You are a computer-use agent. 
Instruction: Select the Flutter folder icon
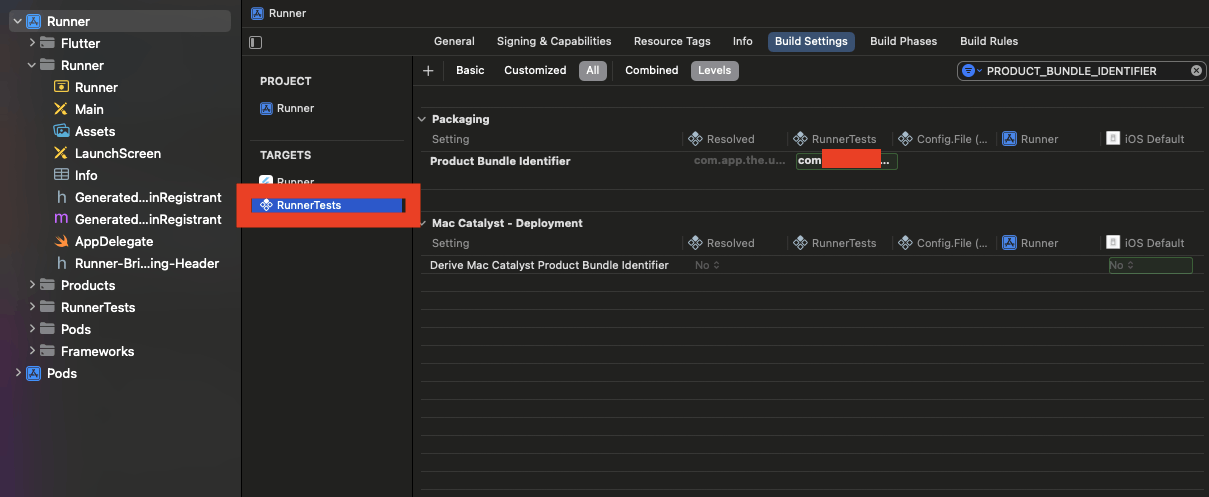(47, 43)
